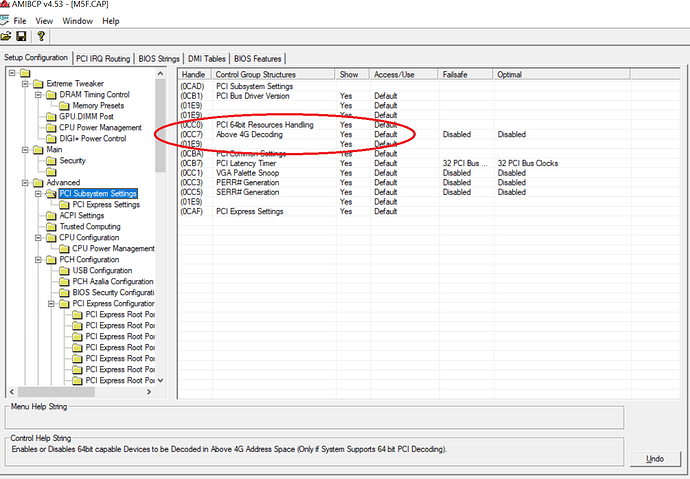Click the tree vertical scrollbar thumb

point(160,126)
